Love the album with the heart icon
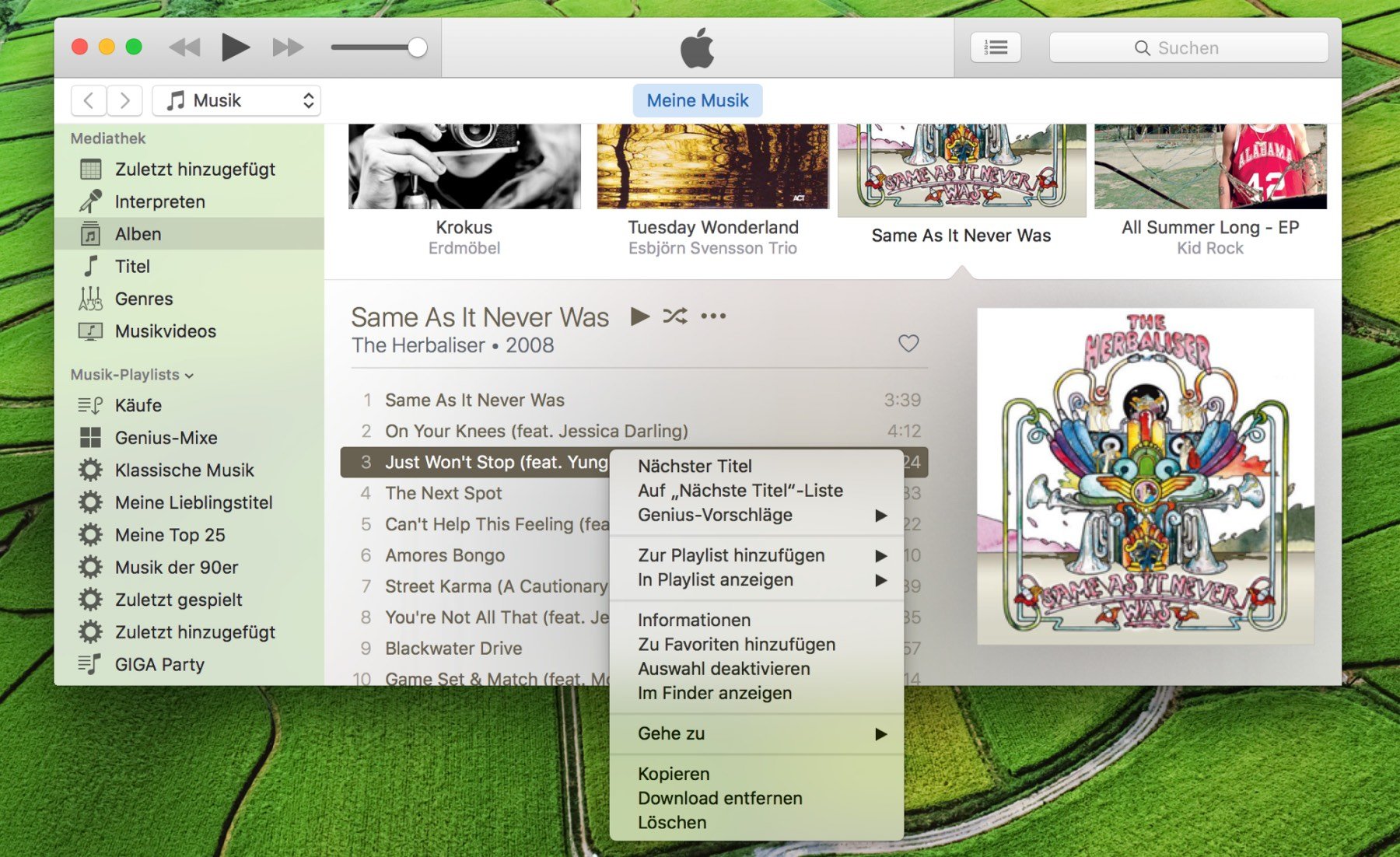 908,343
